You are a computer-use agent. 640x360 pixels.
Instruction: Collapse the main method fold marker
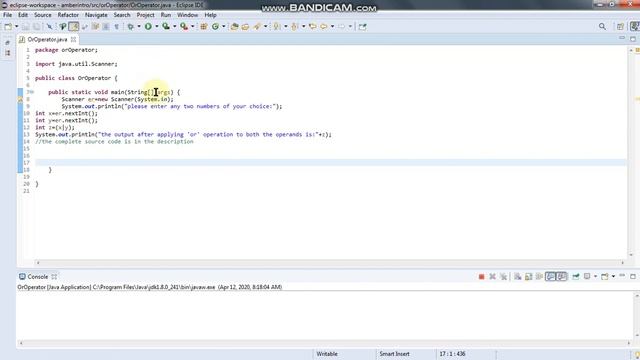pos(31,92)
